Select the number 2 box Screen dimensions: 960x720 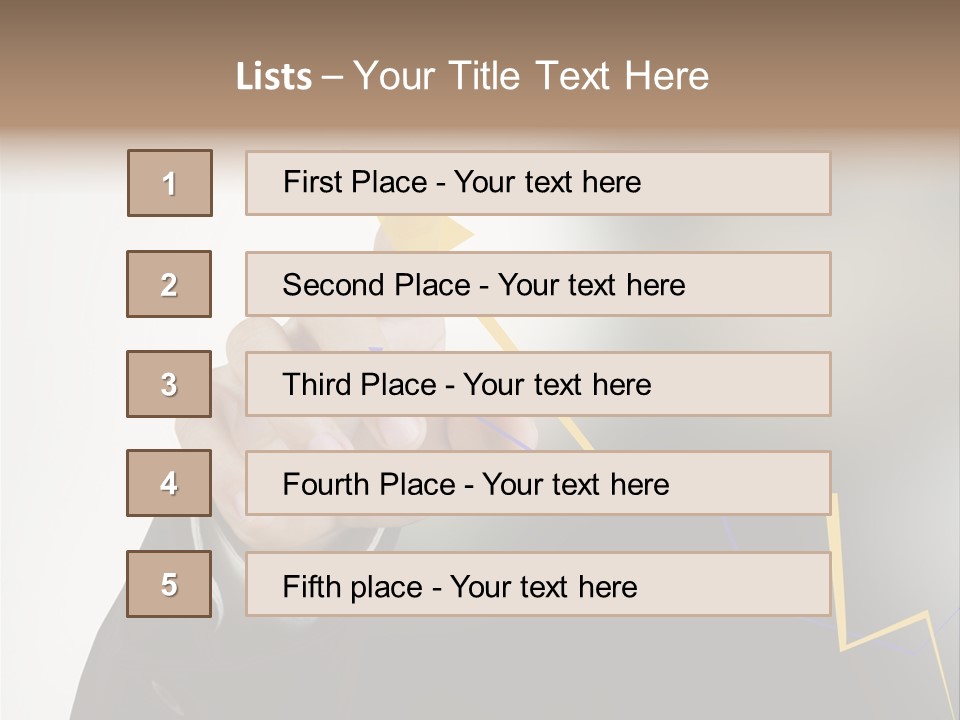169,284
